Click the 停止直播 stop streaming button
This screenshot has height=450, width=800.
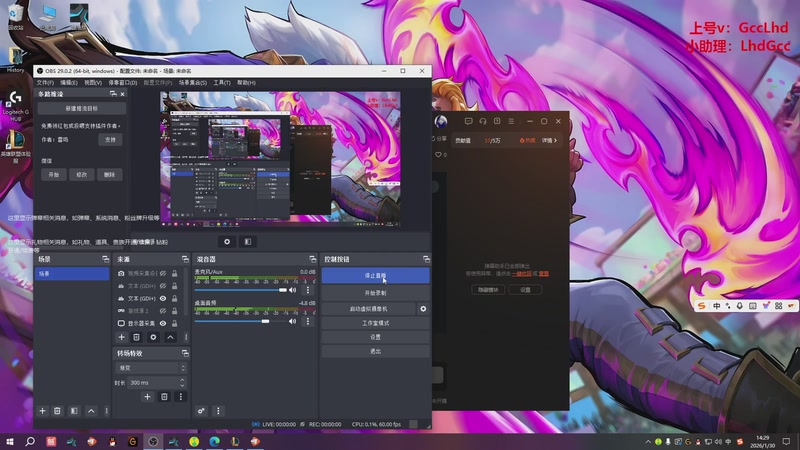[x=376, y=276]
